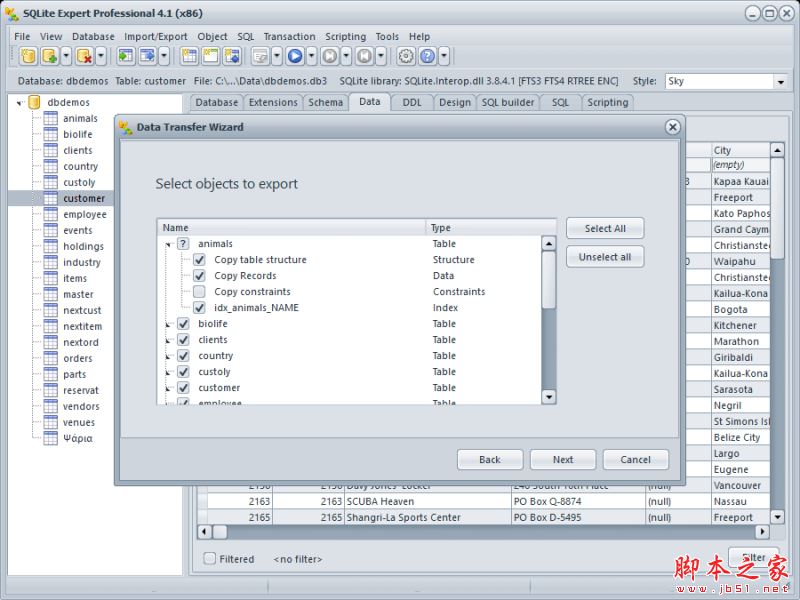
Task: Click the Next button in wizard
Action: coord(563,460)
